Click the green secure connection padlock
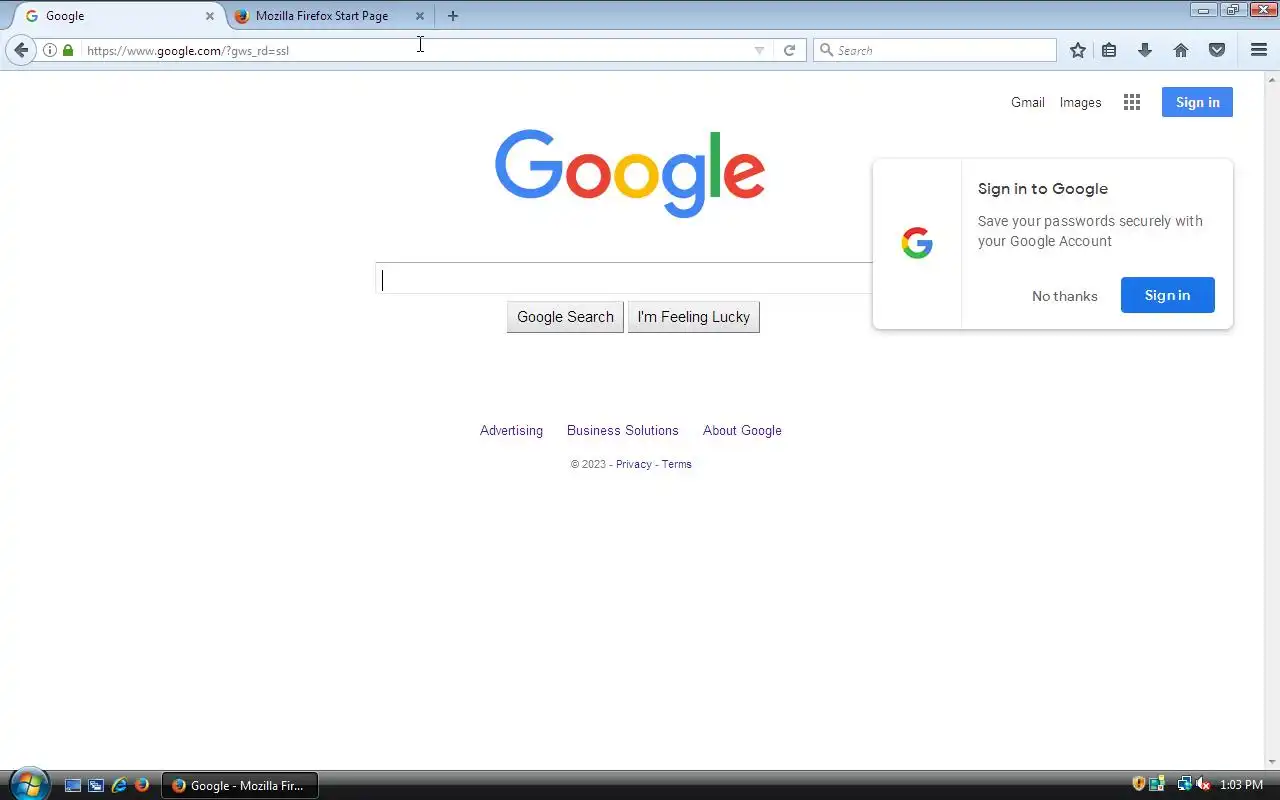 point(68,50)
